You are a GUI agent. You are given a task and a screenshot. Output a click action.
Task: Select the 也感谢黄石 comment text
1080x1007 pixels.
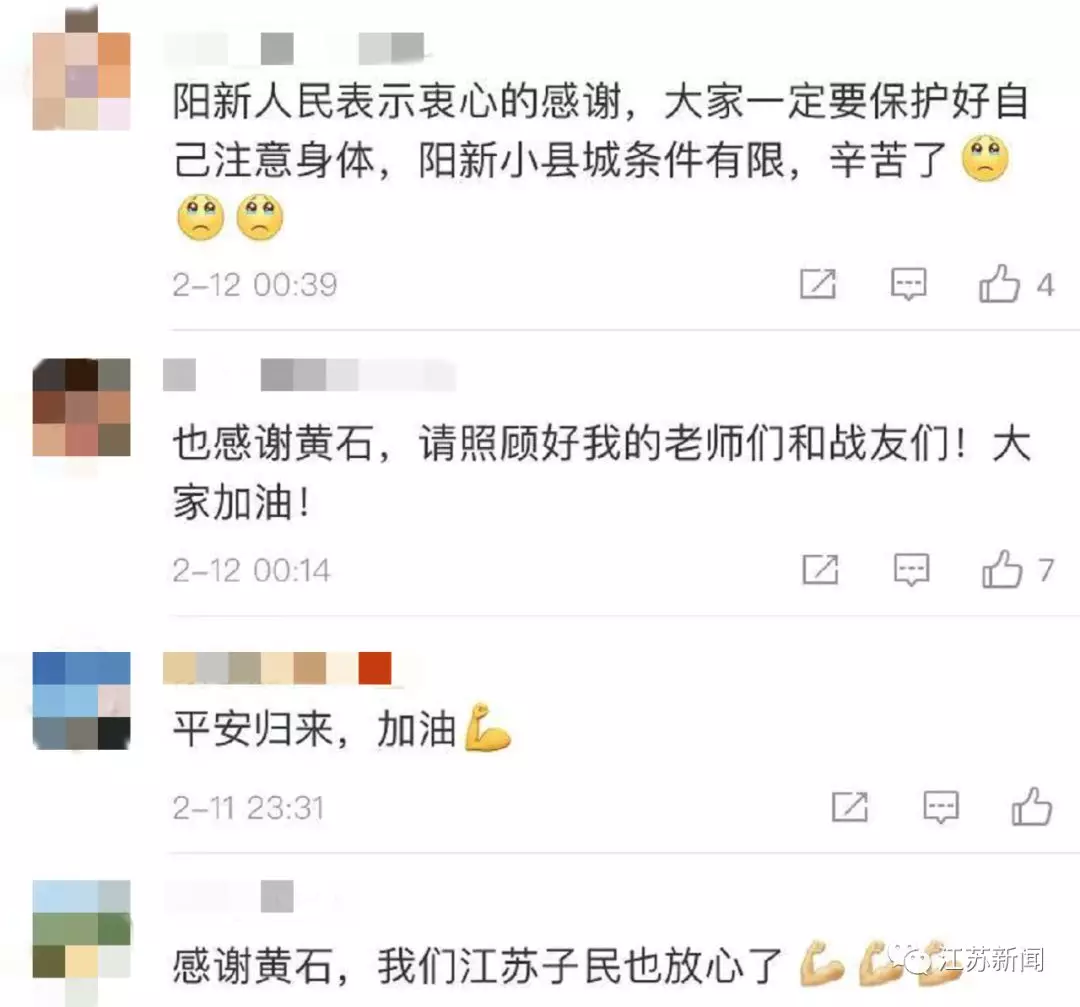pyautogui.click(x=601, y=473)
